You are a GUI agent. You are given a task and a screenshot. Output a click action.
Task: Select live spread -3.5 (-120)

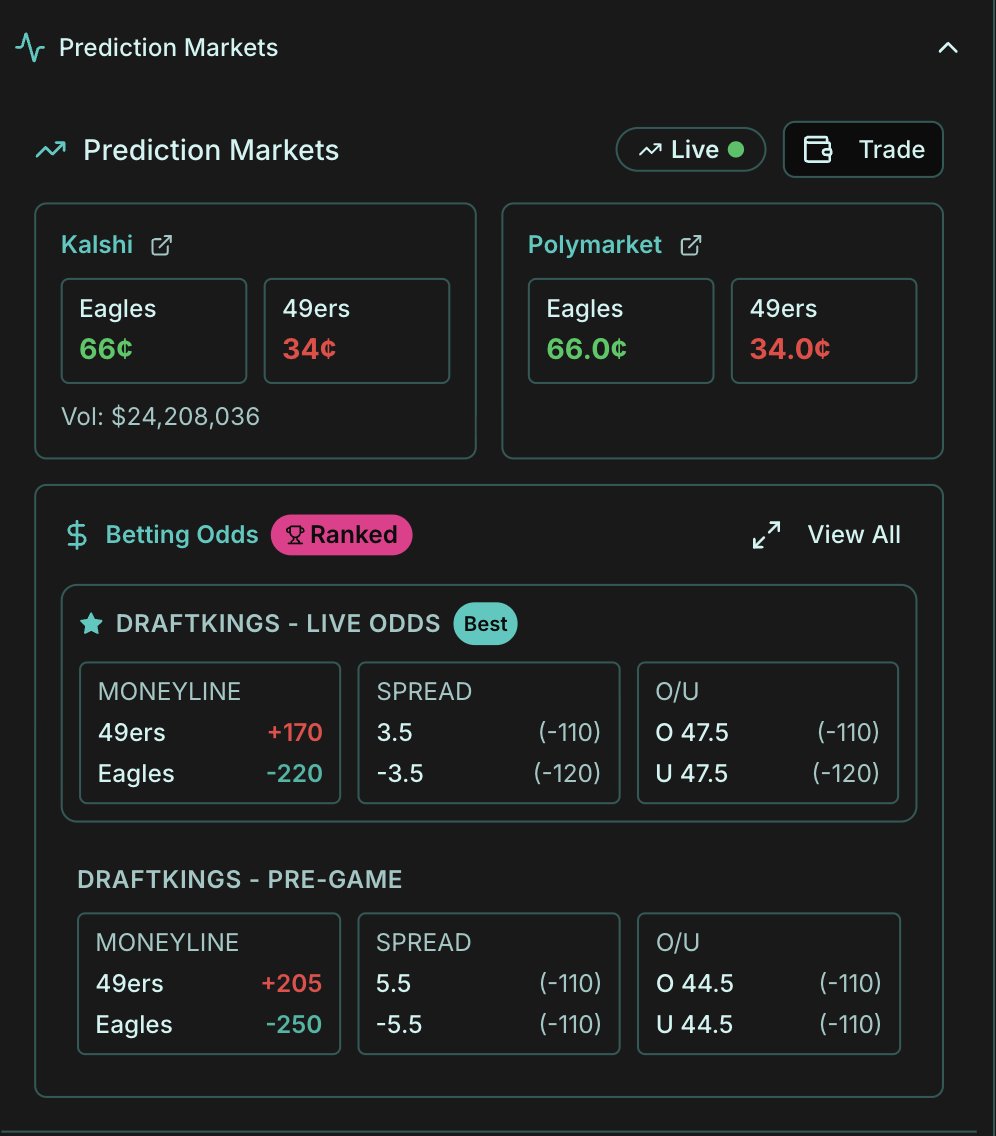tap(489, 774)
